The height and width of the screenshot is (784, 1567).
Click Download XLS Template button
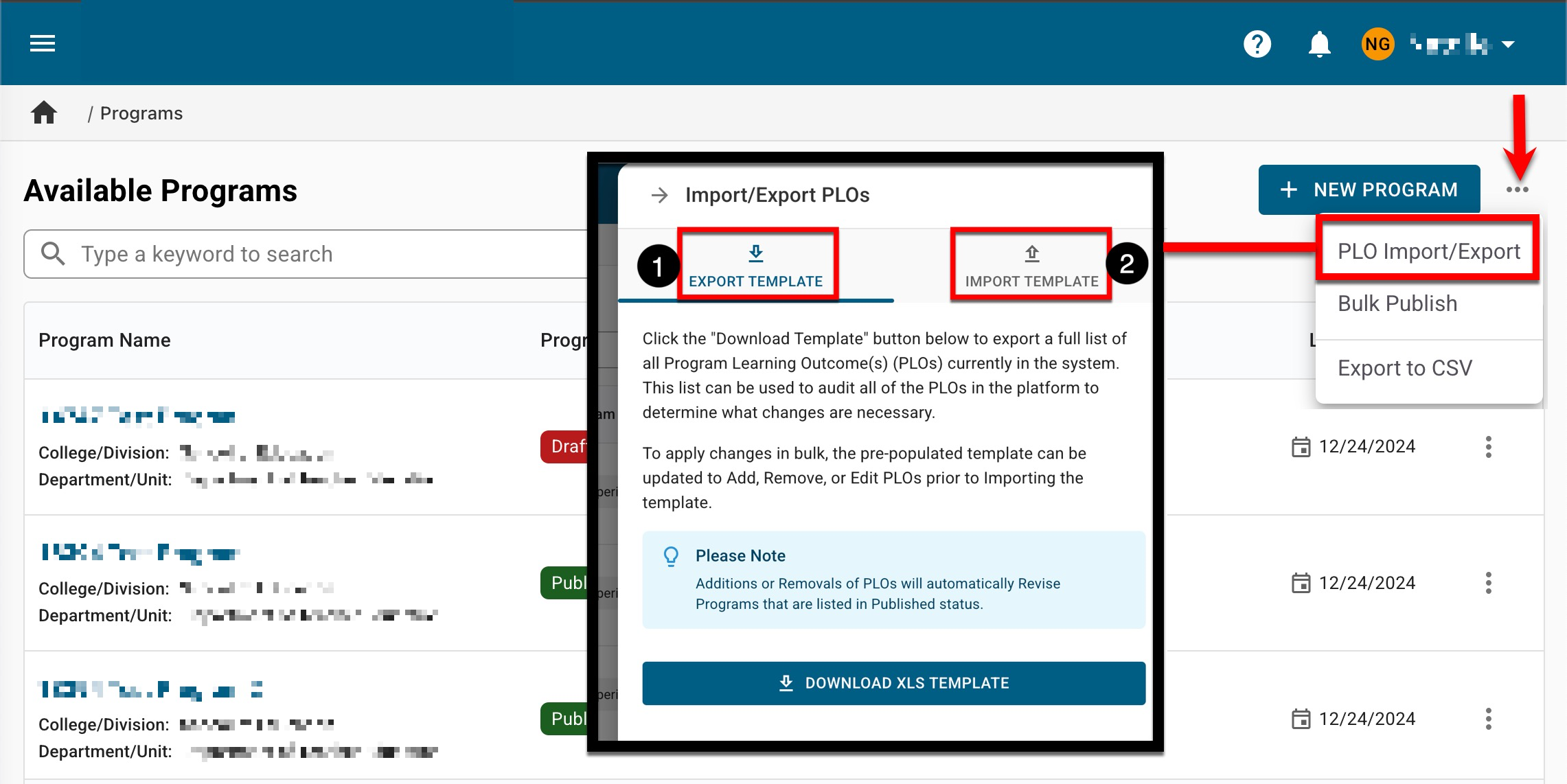coord(893,683)
